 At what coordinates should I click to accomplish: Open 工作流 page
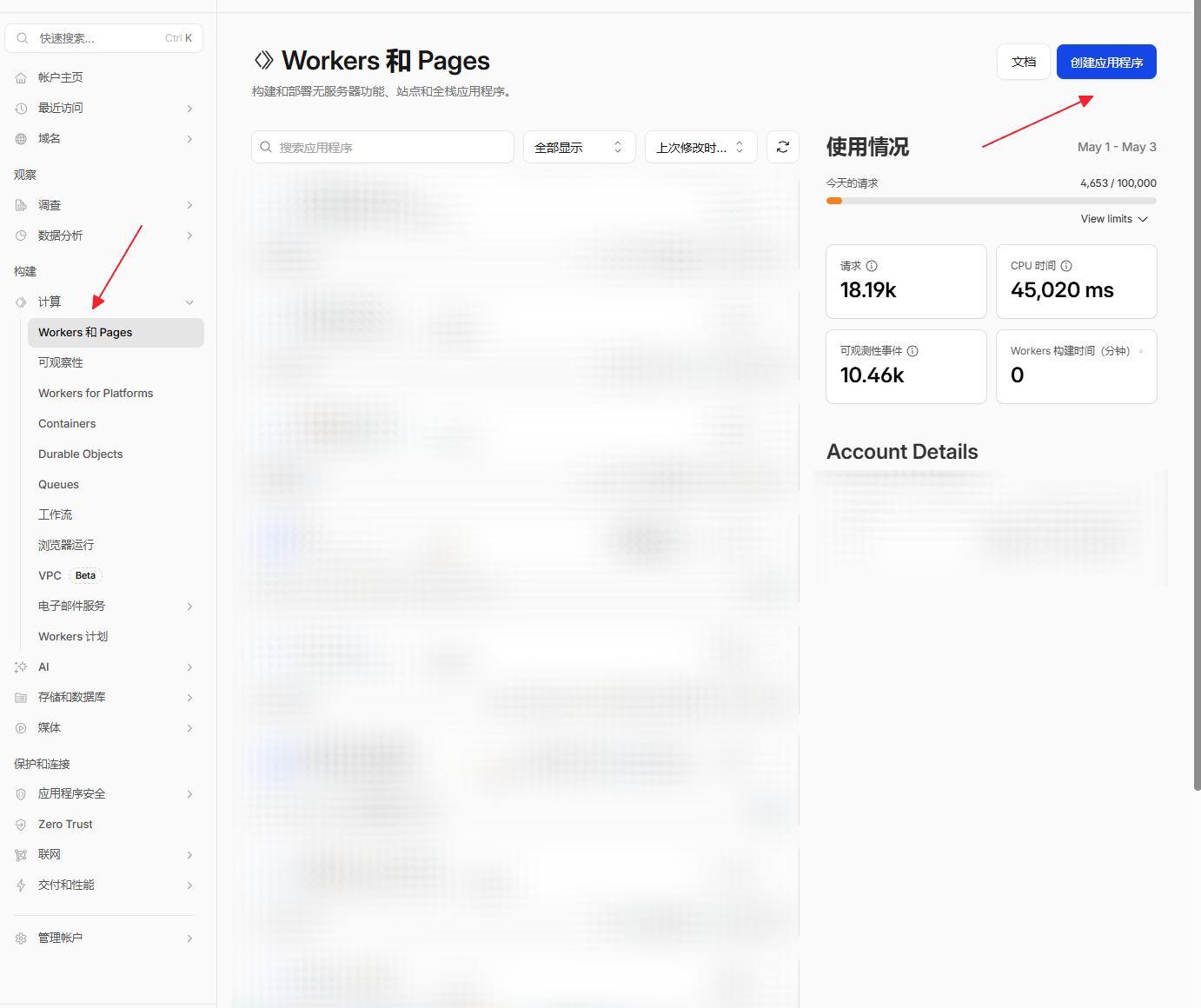pyautogui.click(x=56, y=515)
